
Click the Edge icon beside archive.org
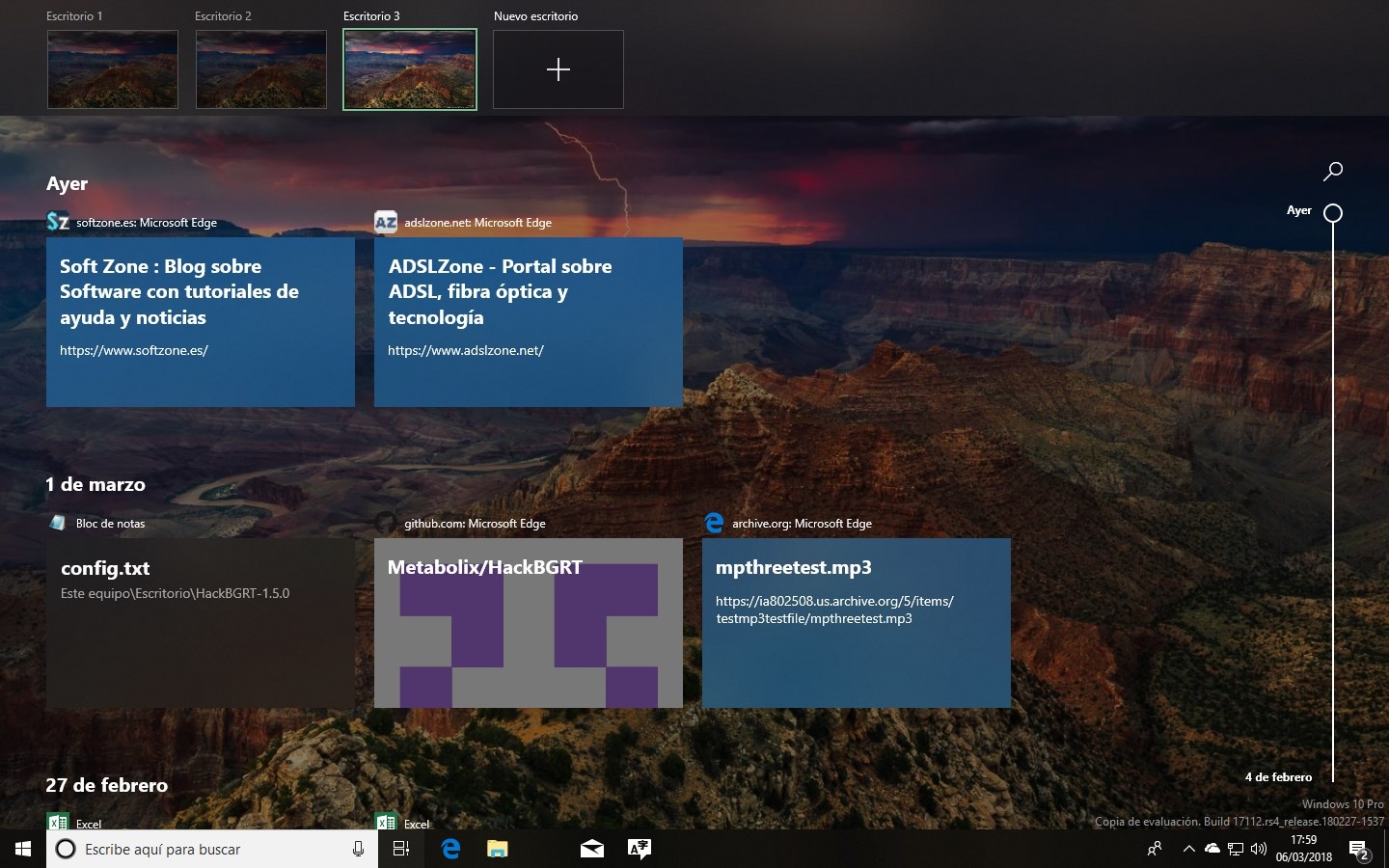pos(714,523)
